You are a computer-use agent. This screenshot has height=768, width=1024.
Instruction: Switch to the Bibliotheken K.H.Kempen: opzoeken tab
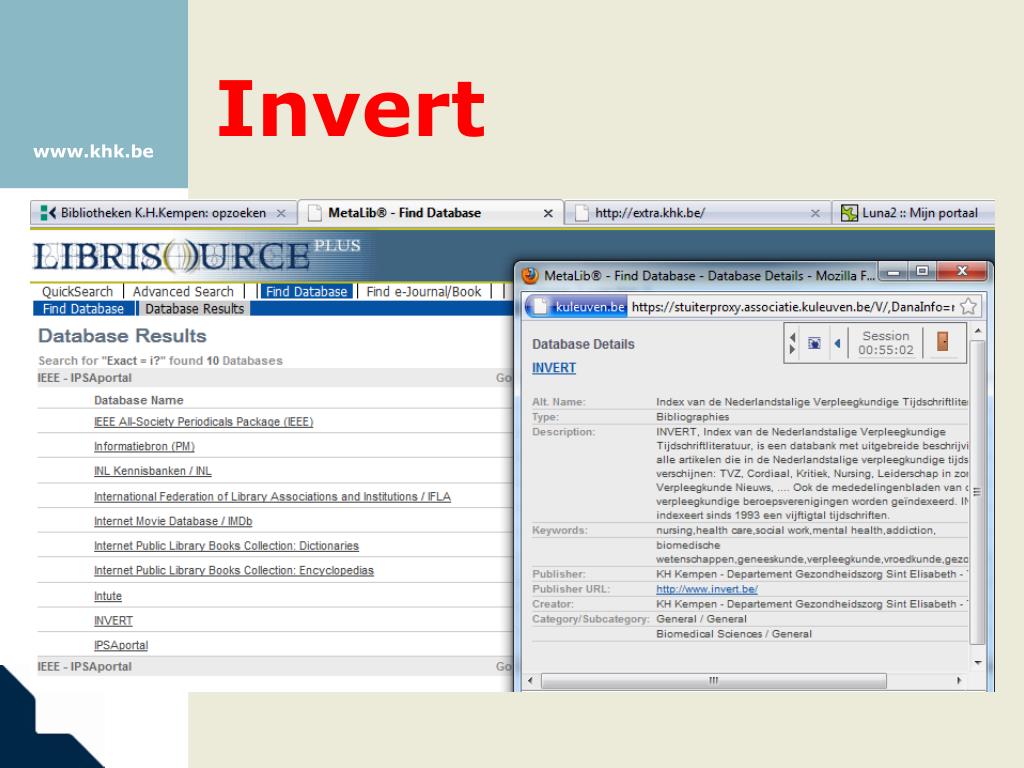163,213
